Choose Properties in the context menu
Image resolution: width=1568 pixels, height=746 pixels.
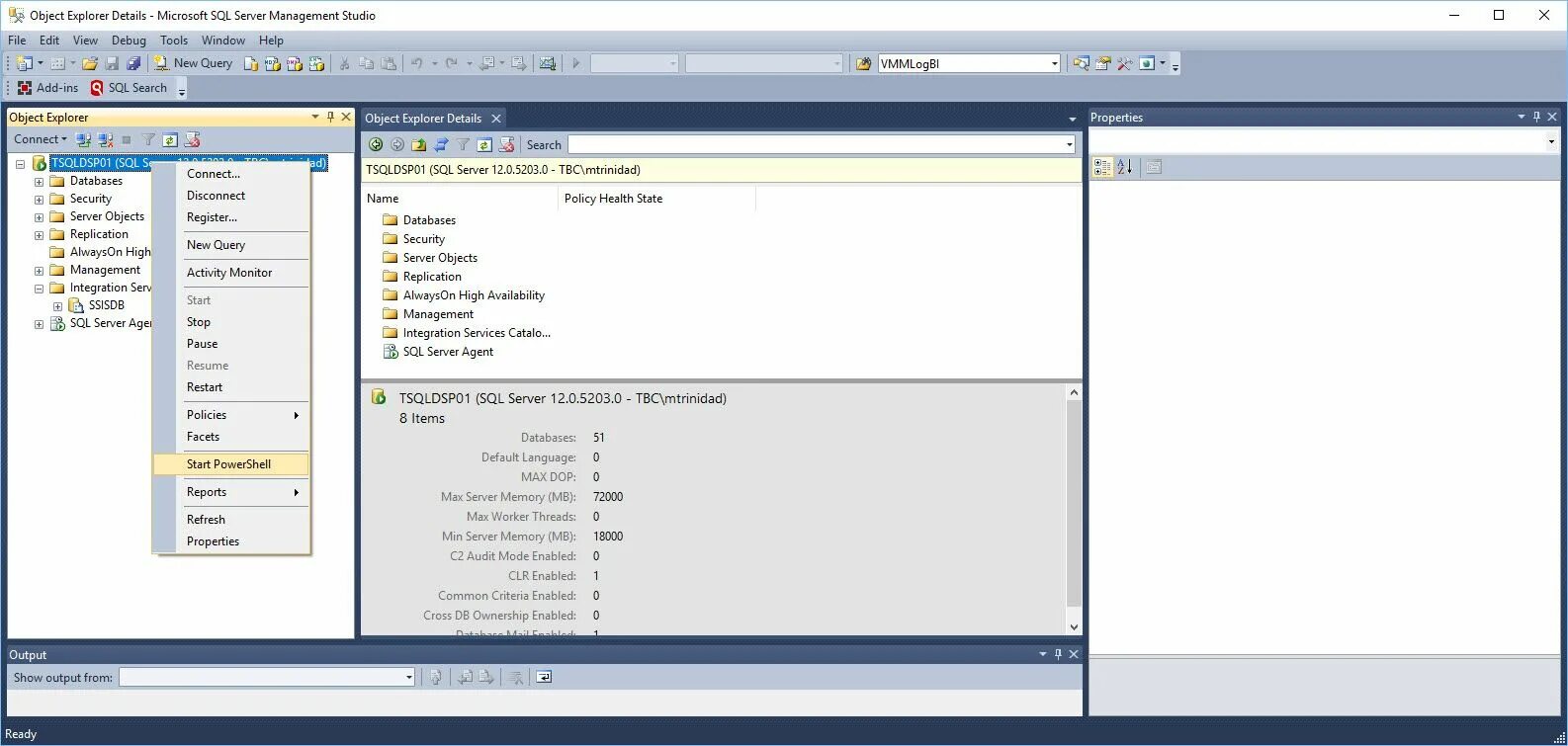pyautogui.click(x=231, y=541)
